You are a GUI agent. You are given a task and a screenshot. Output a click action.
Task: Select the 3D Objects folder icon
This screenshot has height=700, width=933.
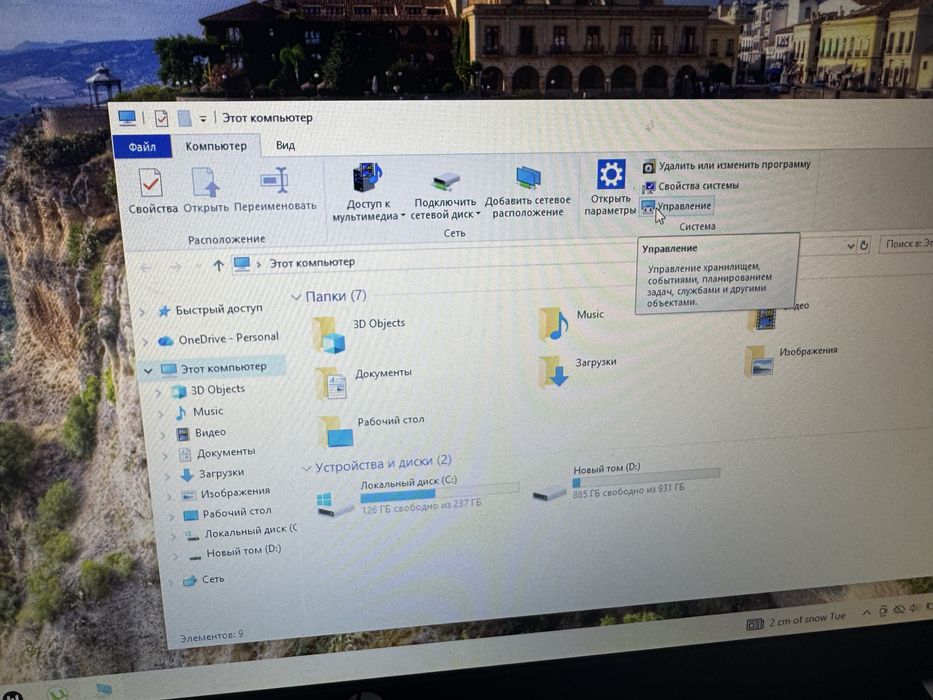(328, 335)
